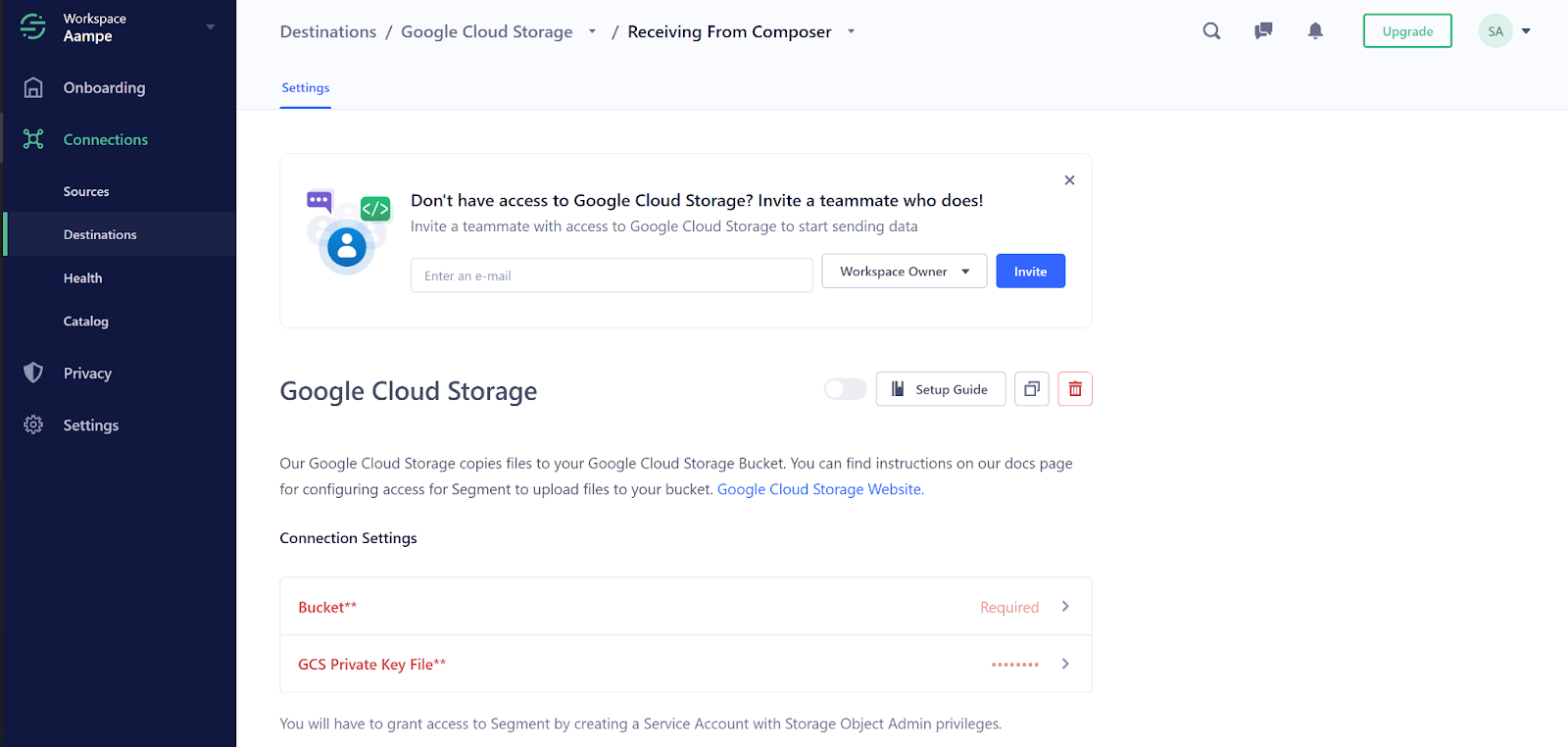Image resolution: width=1568 pixels, height=747 pixels.
Task: Delete destination with red trash icon
Action: tap(1075, 389)
